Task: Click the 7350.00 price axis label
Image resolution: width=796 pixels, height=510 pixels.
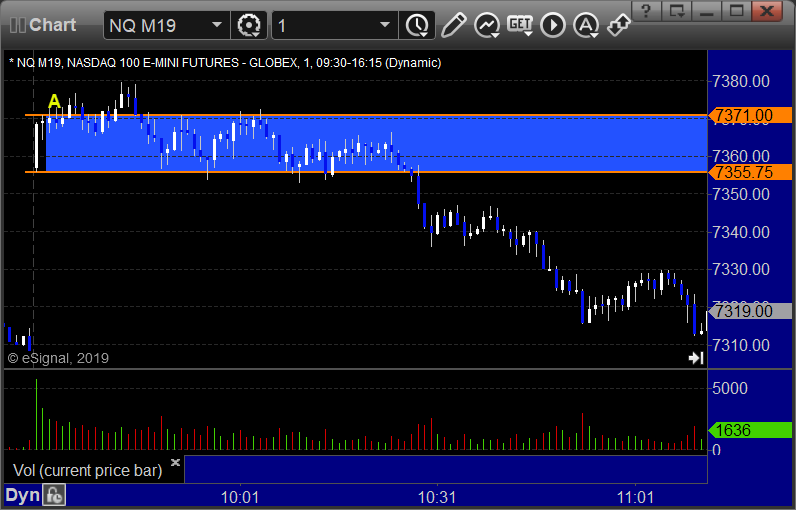Action: coord(741,194)
